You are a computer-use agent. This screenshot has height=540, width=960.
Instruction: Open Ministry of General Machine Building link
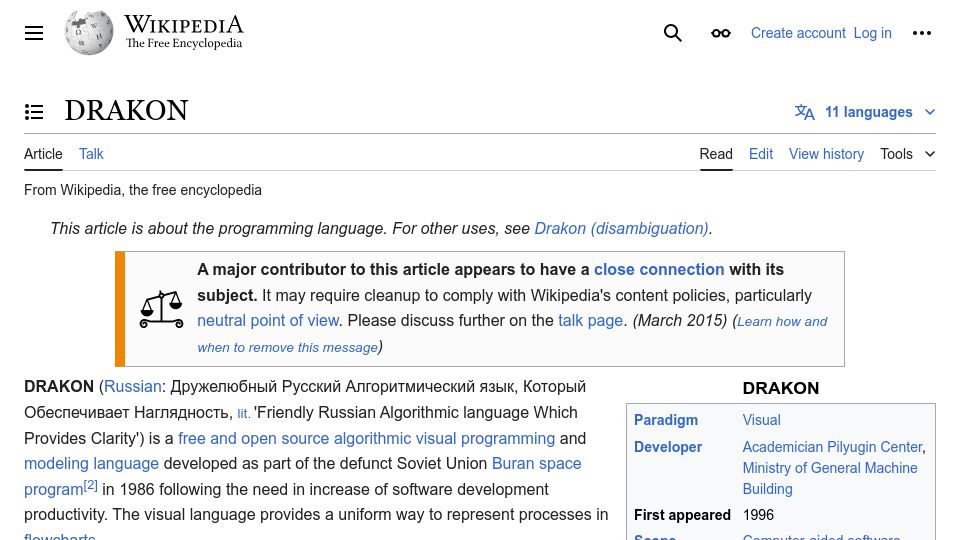click(x=830, y=478)
